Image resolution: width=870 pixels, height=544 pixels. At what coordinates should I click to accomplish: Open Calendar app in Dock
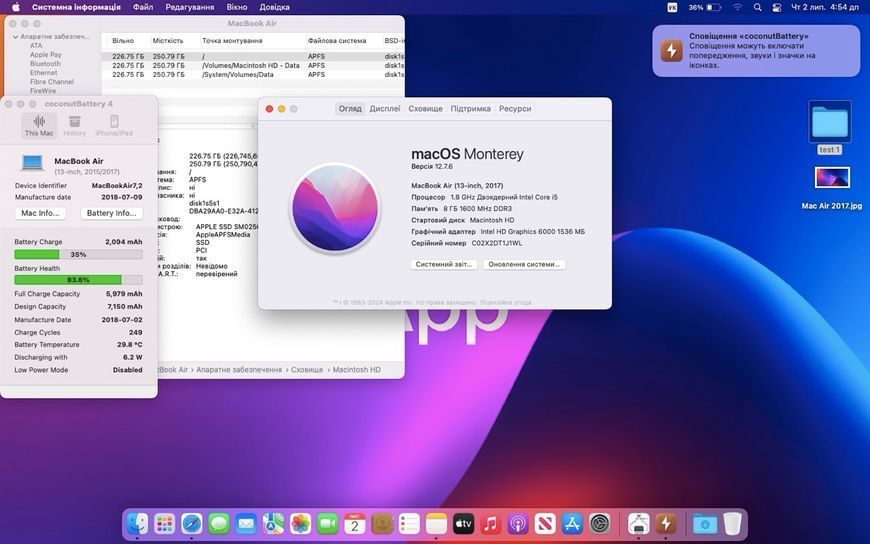[x=355, y=523]
